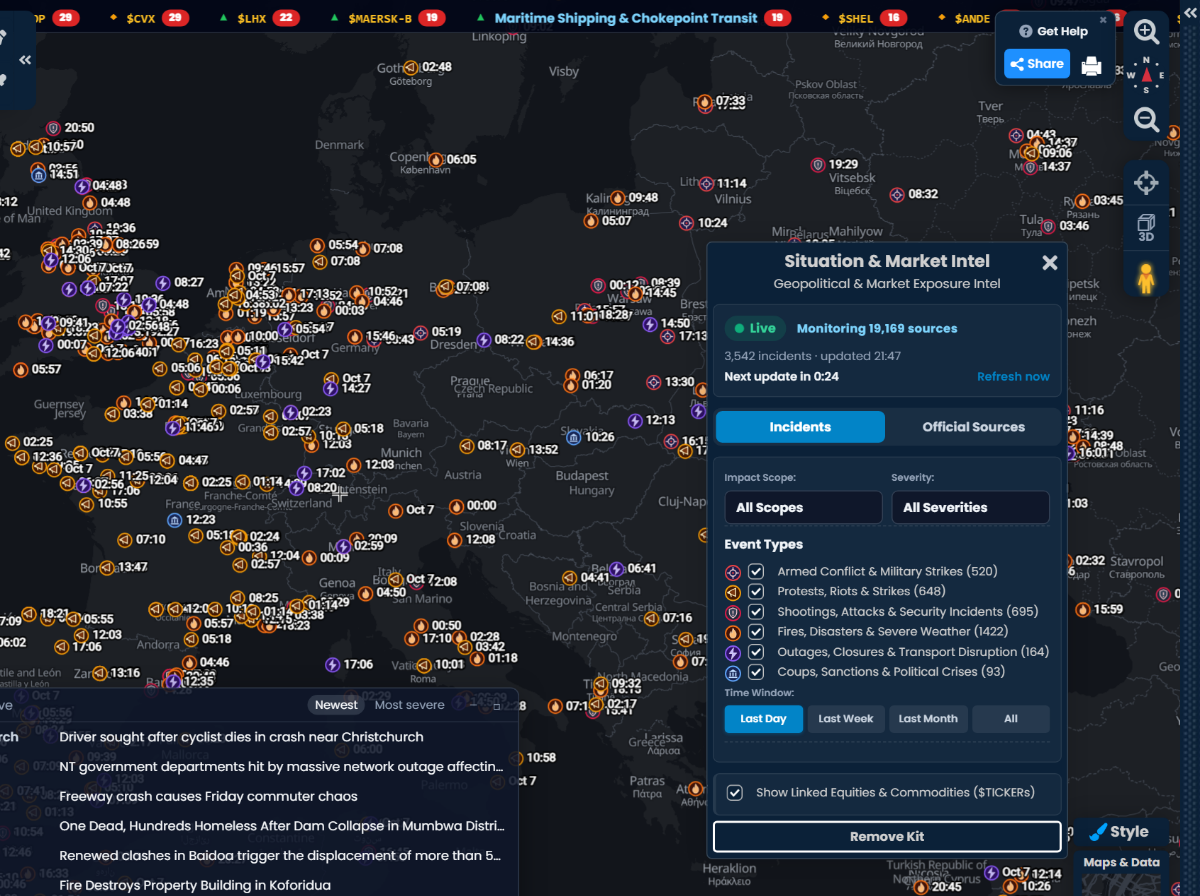The image size is (1200, 896).
Task: Toggle Shootings, Attacks & Security Incidents checkbox
Action: click(756, 611)
